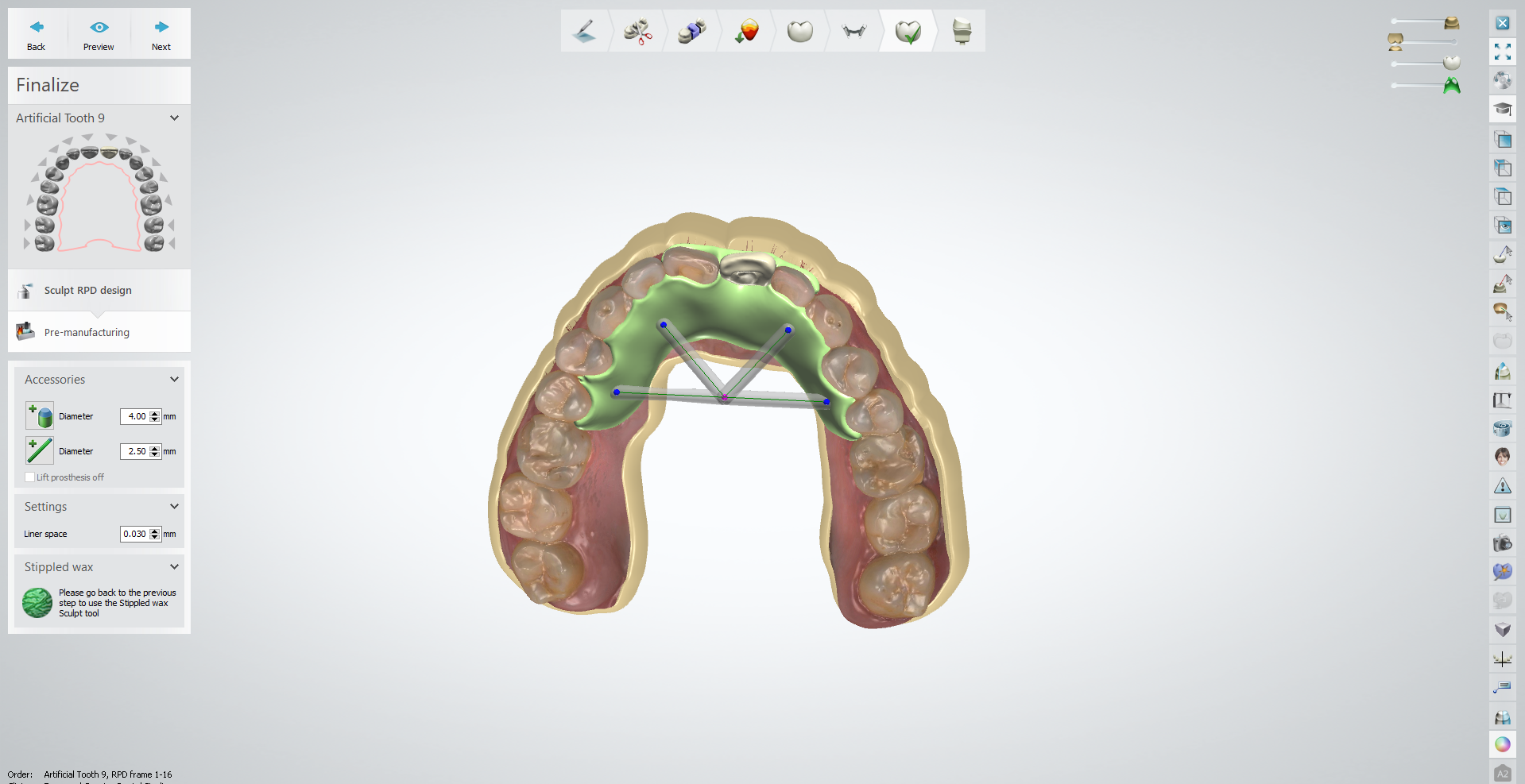Select Sculpt RPD design tab

87,291
